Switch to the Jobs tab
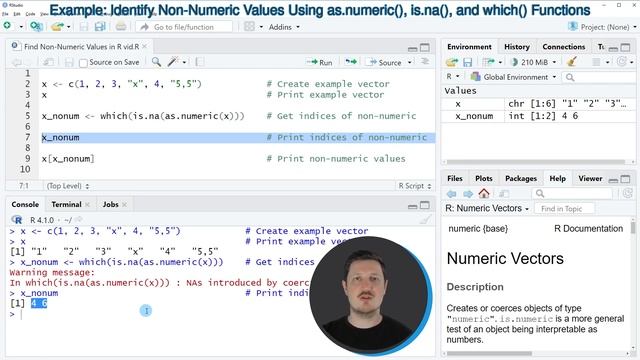This screenshot has width=640, height=360. [110, 204]
